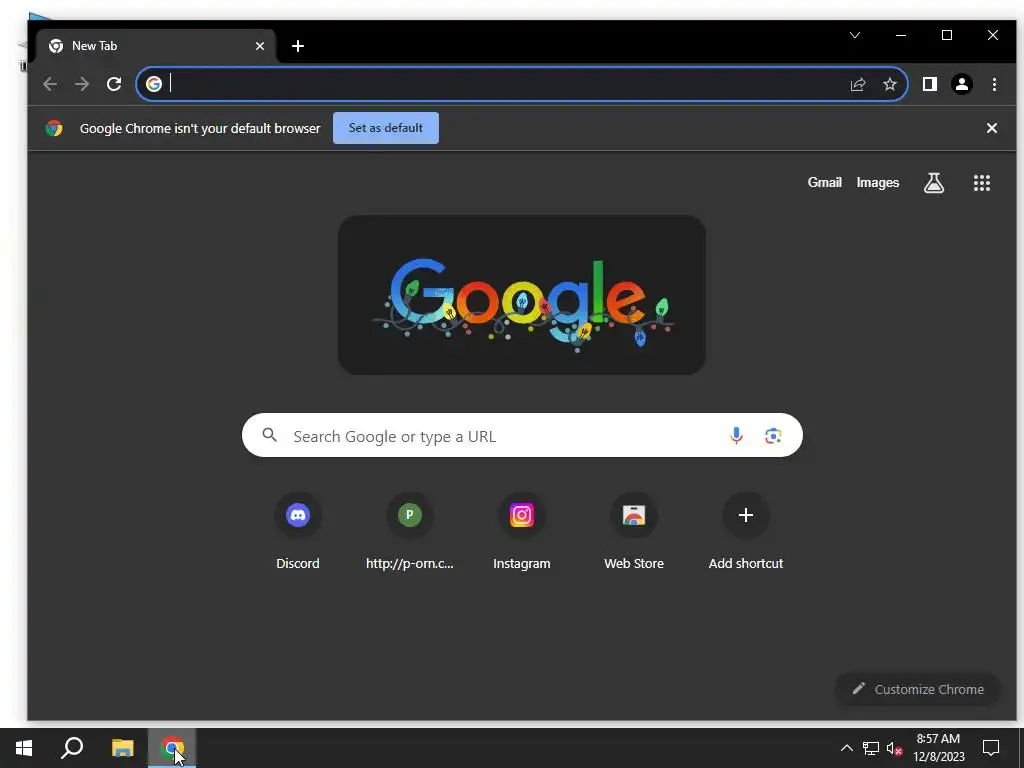Click Add shortcut tile
1024x768 pixels.
[746, 532]
